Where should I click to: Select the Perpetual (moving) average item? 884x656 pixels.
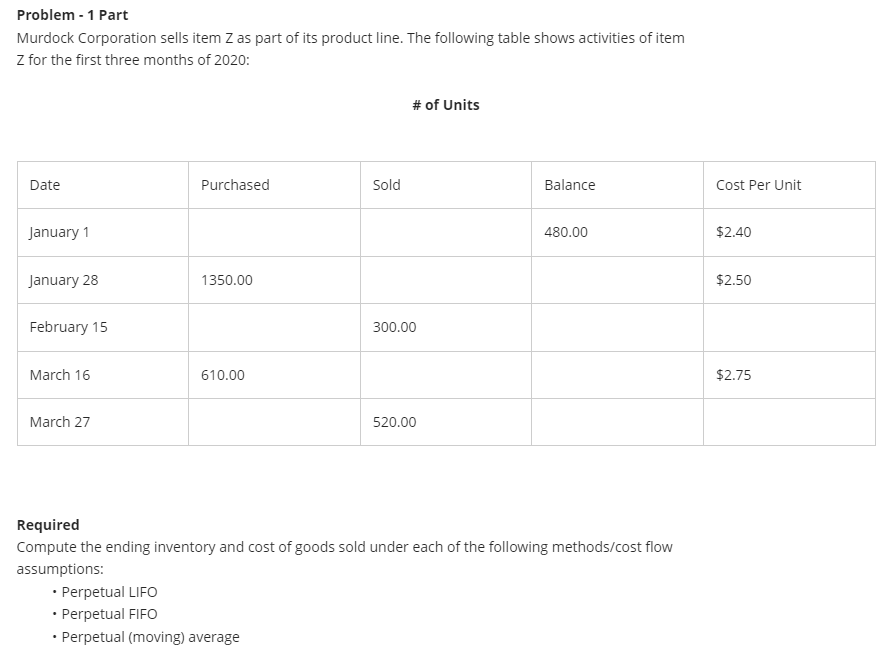tap(151, 637)
